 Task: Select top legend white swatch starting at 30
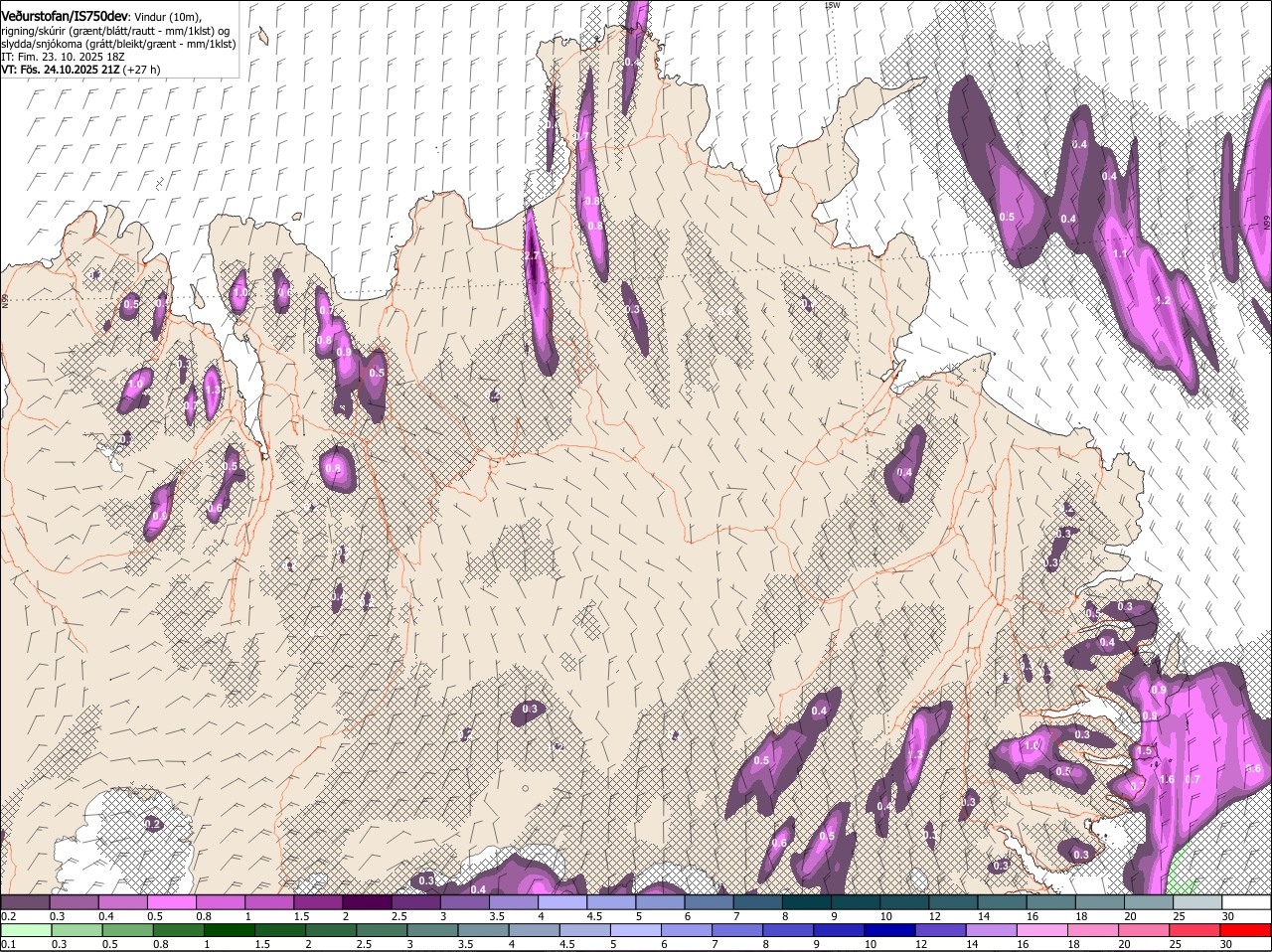coord(1247,902)
